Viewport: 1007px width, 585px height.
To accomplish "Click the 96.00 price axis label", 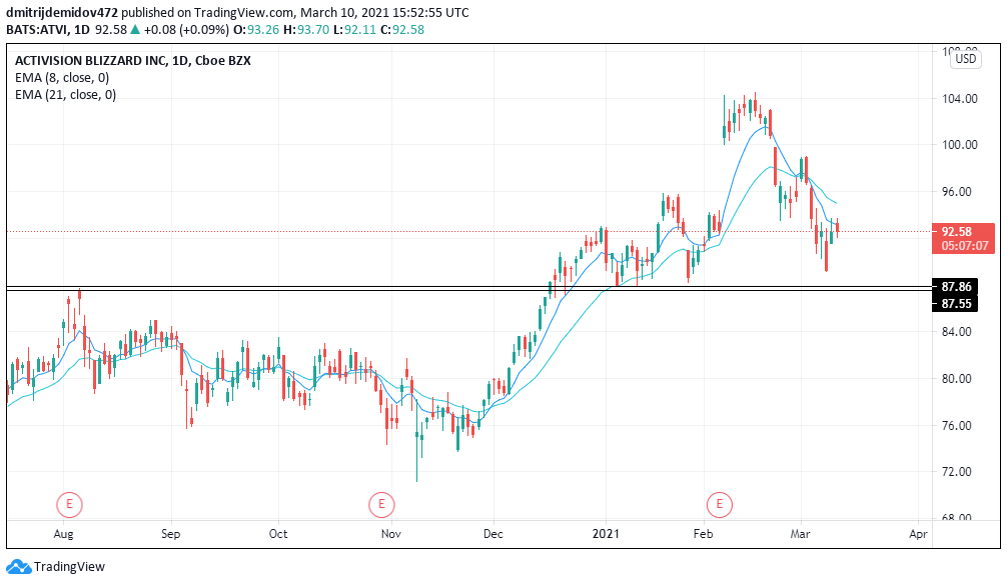I will coord(956,191).
